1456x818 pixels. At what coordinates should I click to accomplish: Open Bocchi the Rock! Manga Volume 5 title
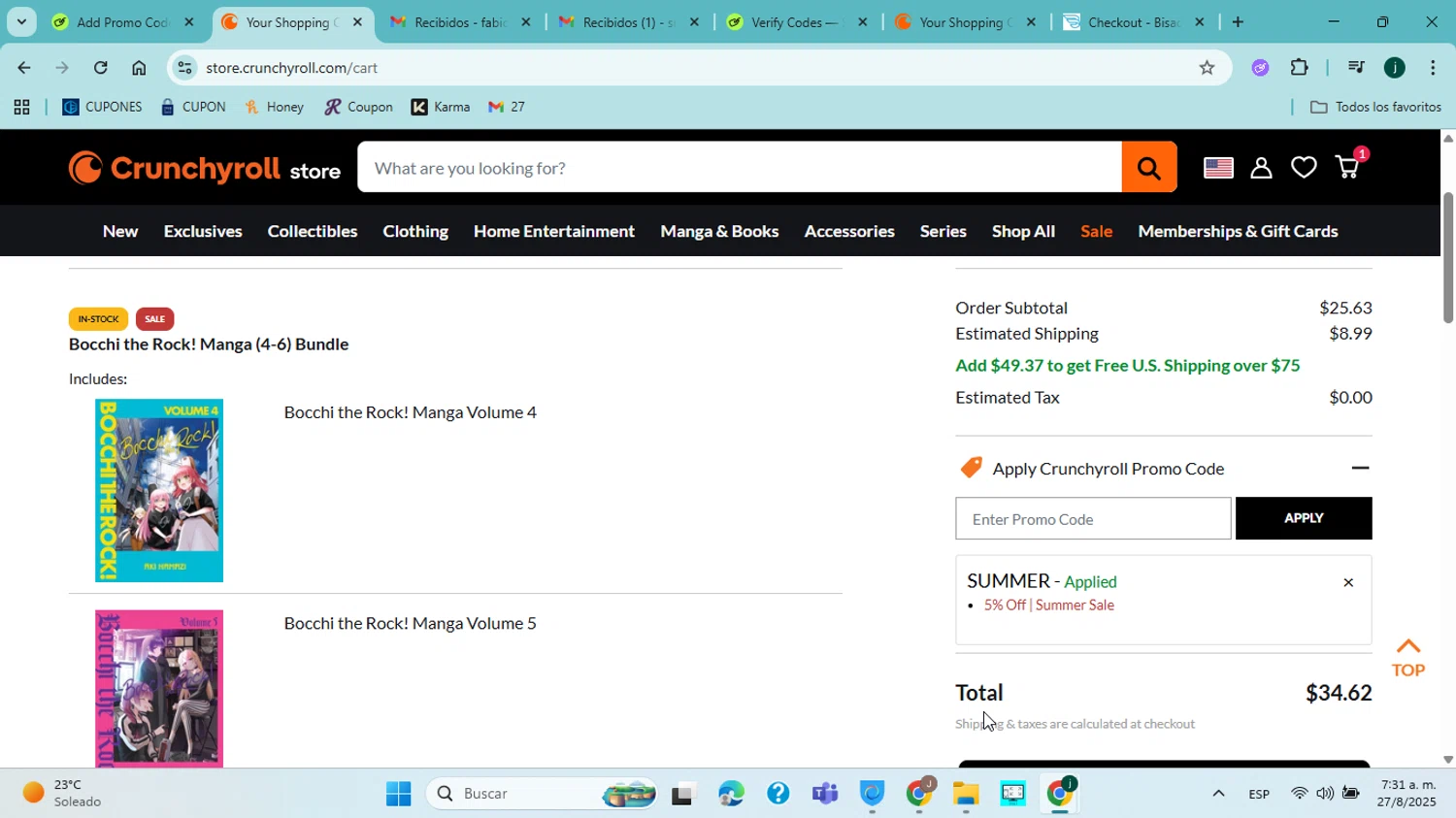(411, 623)
